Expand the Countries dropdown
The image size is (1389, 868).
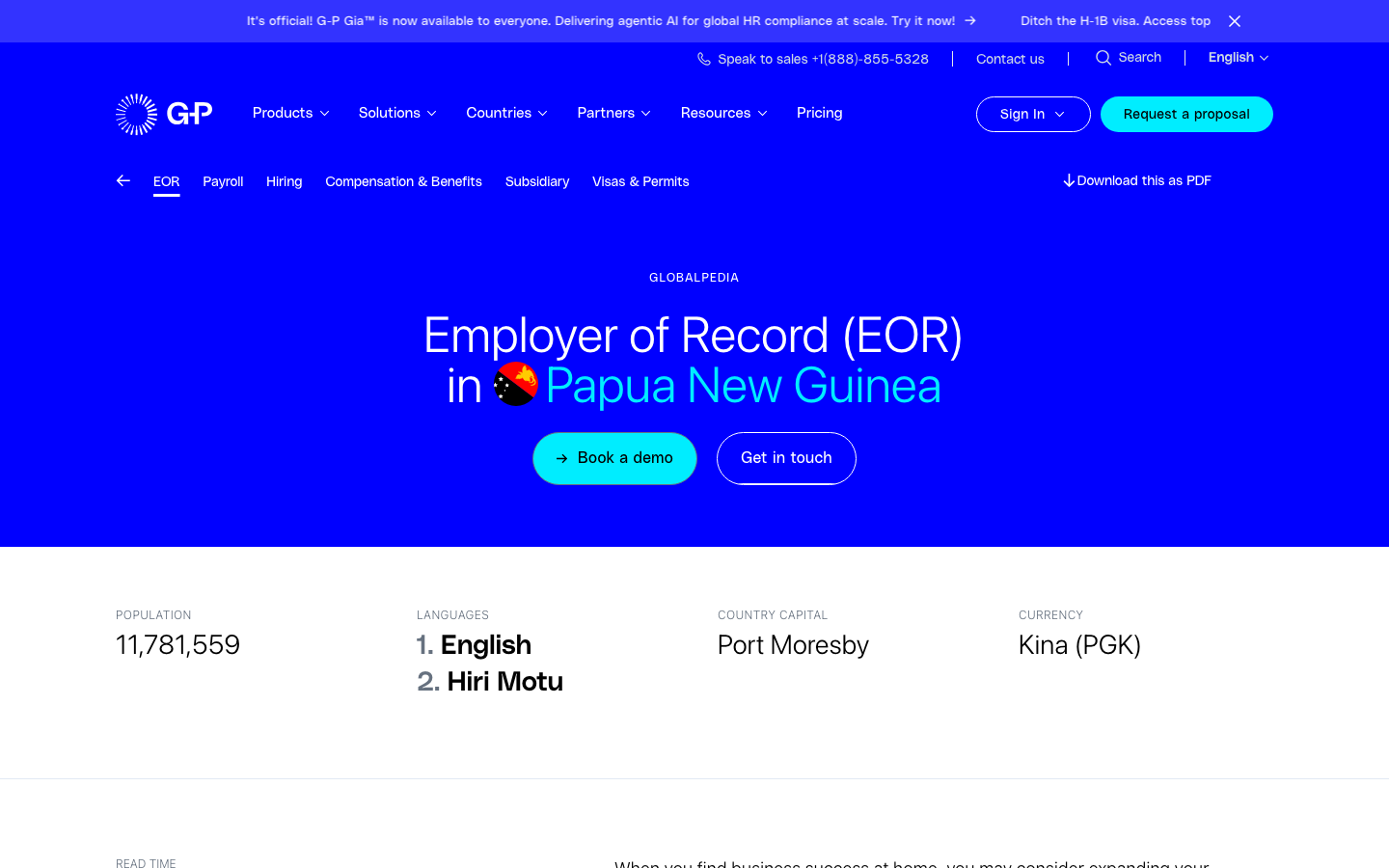pos(507,113)
